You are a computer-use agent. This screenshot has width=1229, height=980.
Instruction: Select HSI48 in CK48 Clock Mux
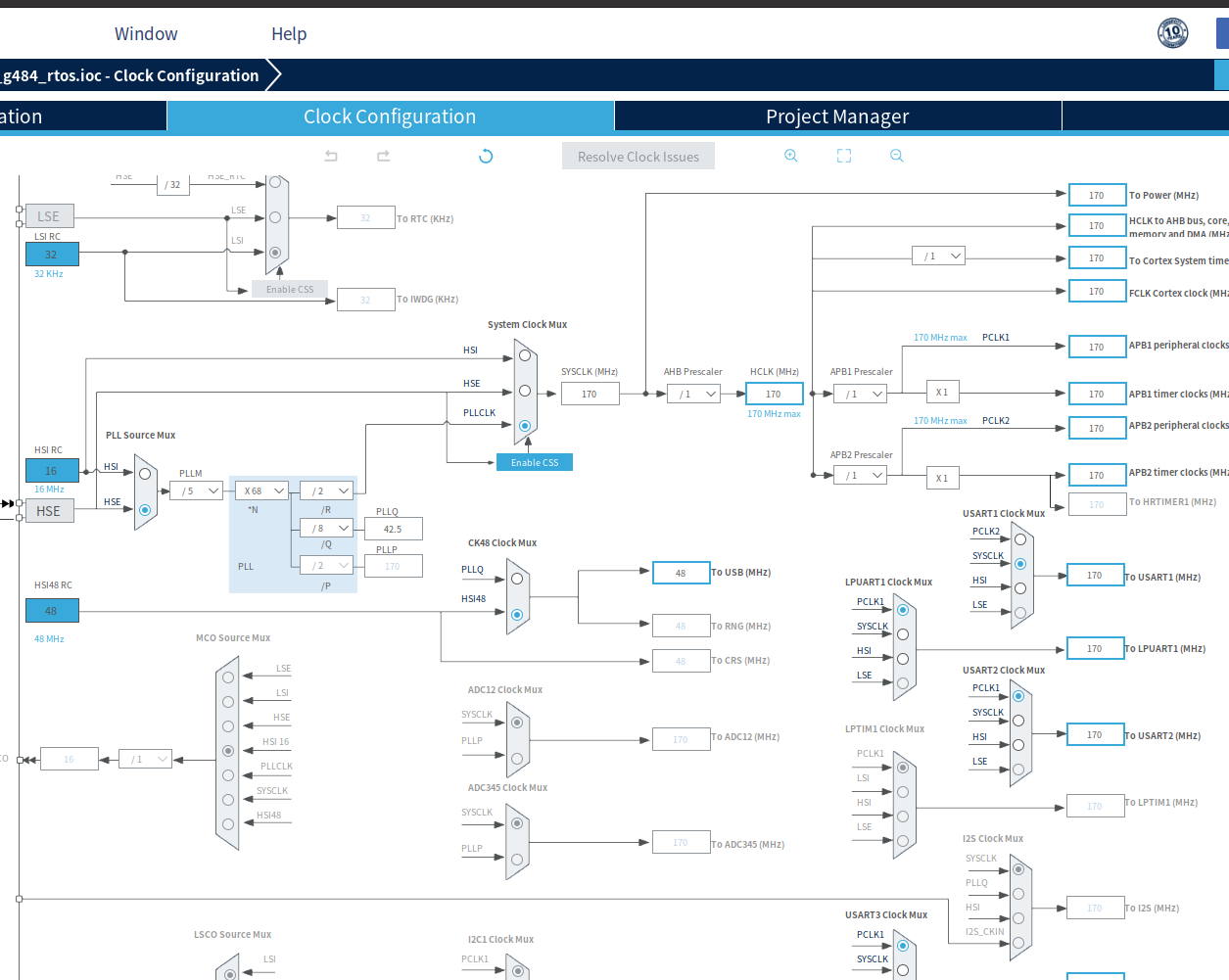point(517,615)
